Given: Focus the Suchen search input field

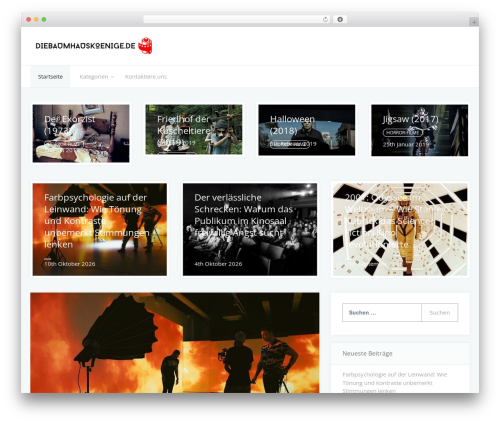Looking at the screenshot, I should tap(382, 313).
